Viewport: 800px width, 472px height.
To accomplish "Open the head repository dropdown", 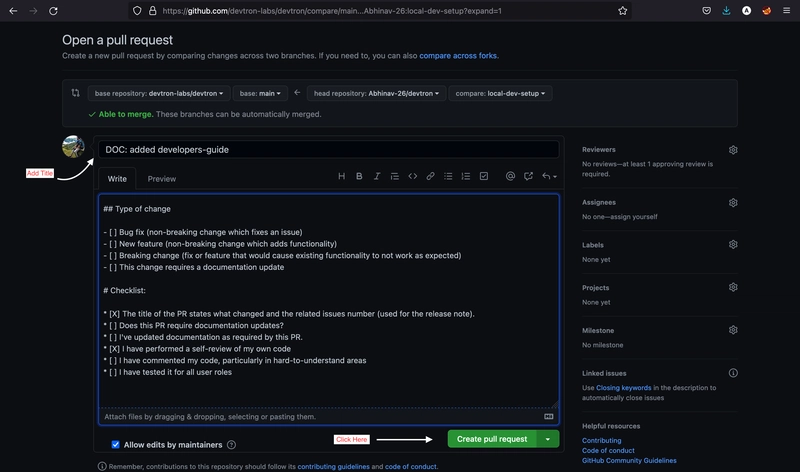I will pos(375,93).
